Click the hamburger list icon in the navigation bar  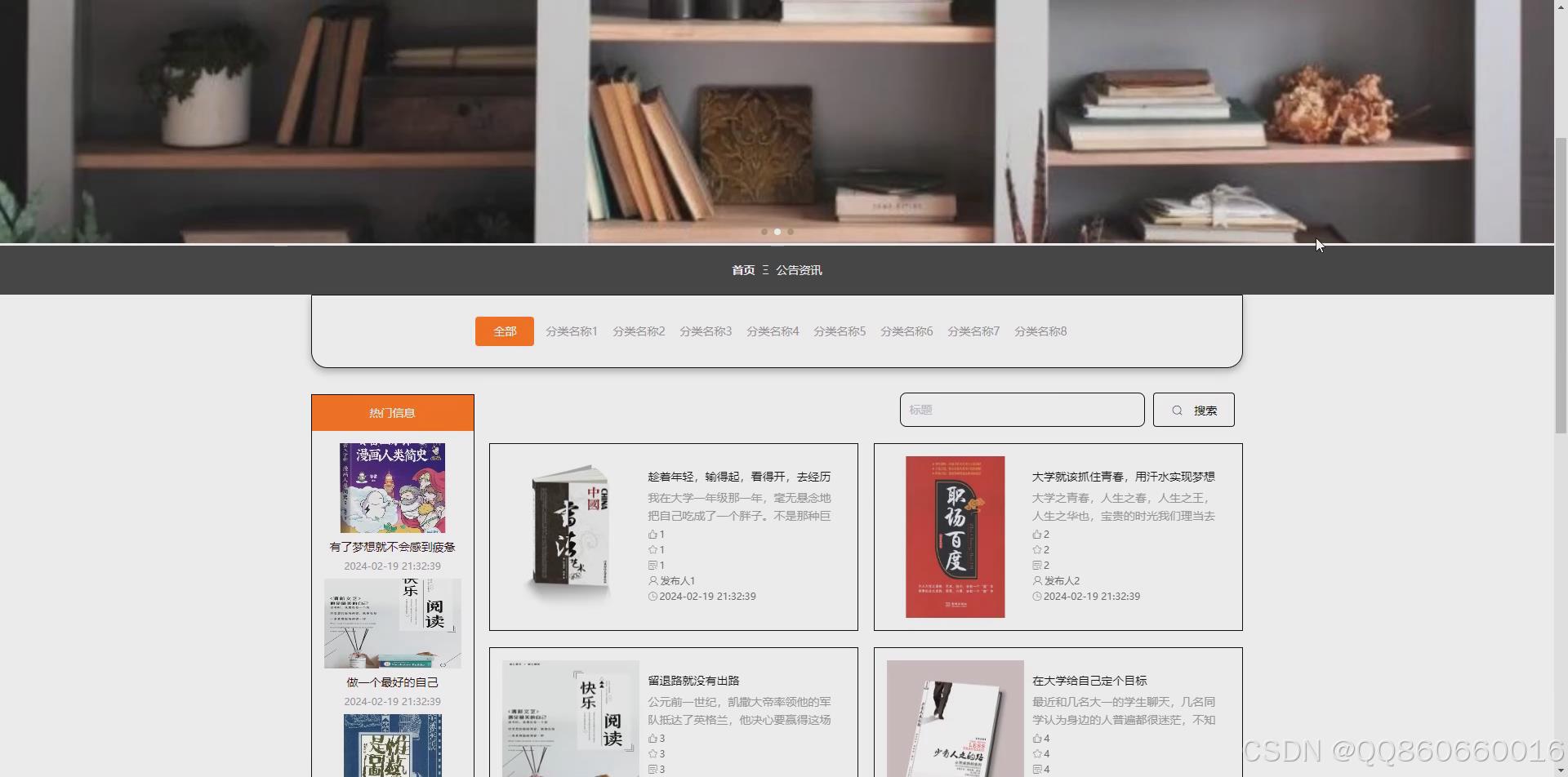click(x=766, y=269)
